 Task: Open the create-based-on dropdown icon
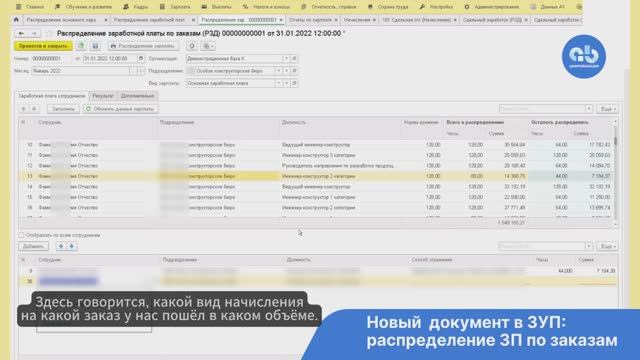point(208,46)
